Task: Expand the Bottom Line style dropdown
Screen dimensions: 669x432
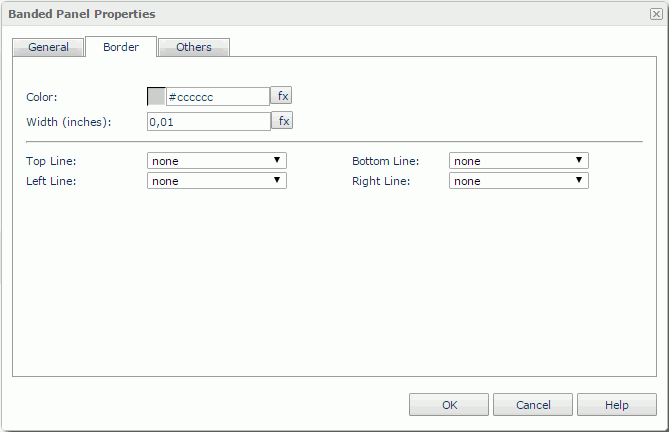Action: (519, 161)
